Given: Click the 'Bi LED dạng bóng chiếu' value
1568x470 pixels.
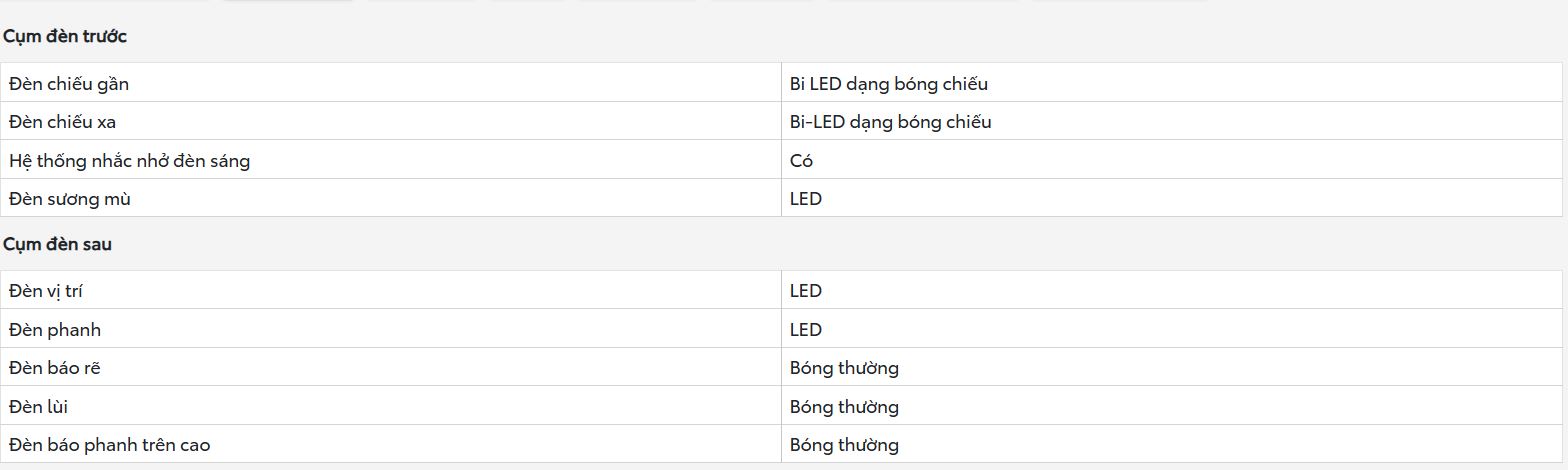Looking at the screenshot, I should tap(889, 84).
